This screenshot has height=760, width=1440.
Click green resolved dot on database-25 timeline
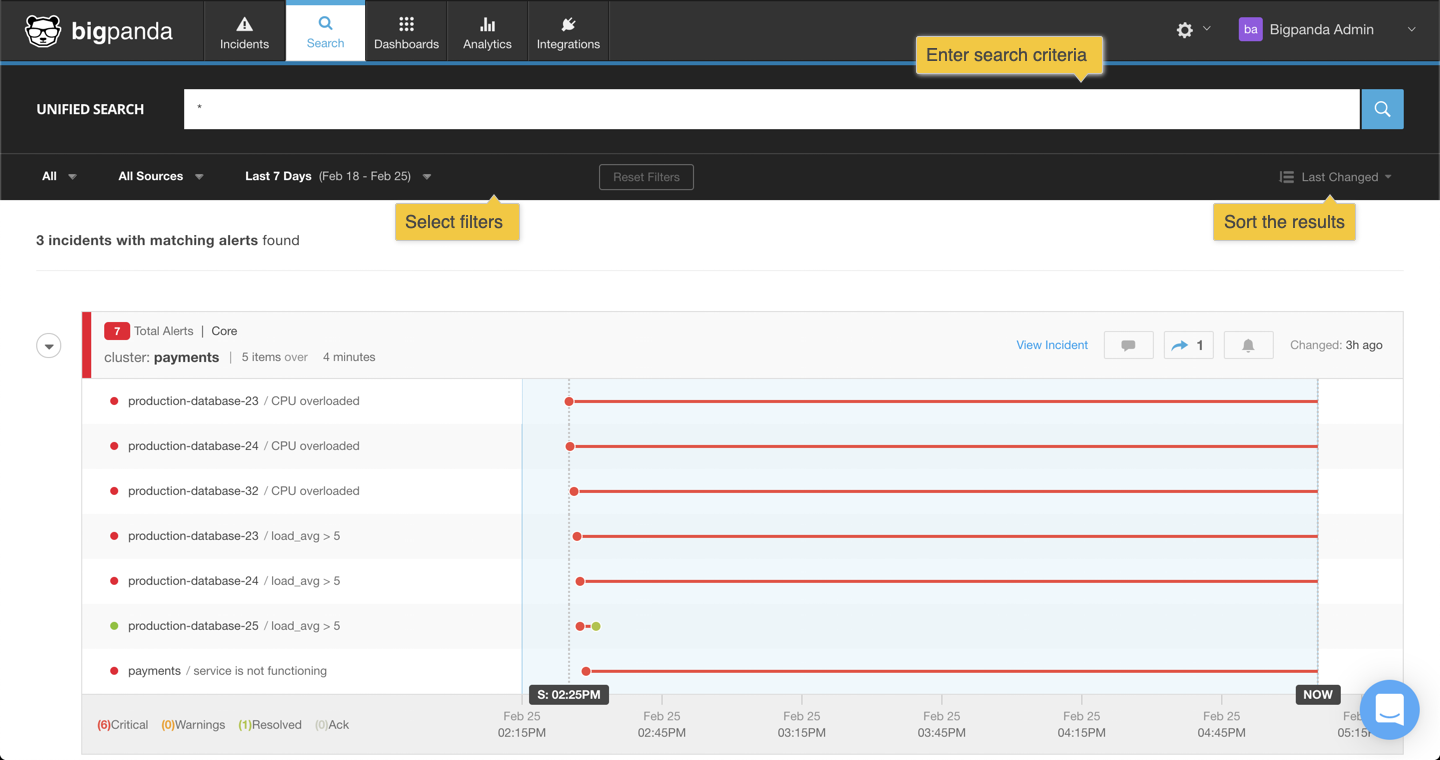tap(596, 626)
